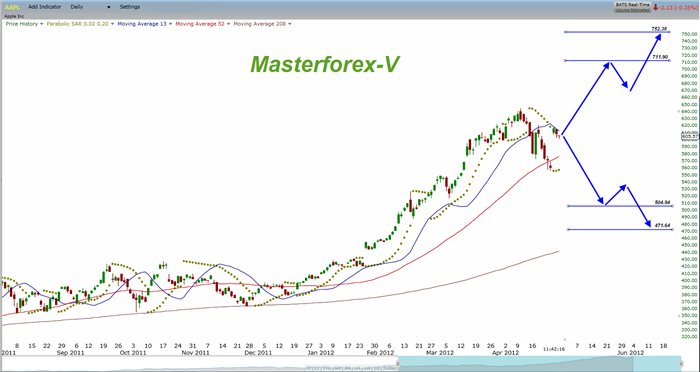Viewport: 700px width, 372px height.
Task: Select the 711.90 price level label
Action: click(659, 57)
